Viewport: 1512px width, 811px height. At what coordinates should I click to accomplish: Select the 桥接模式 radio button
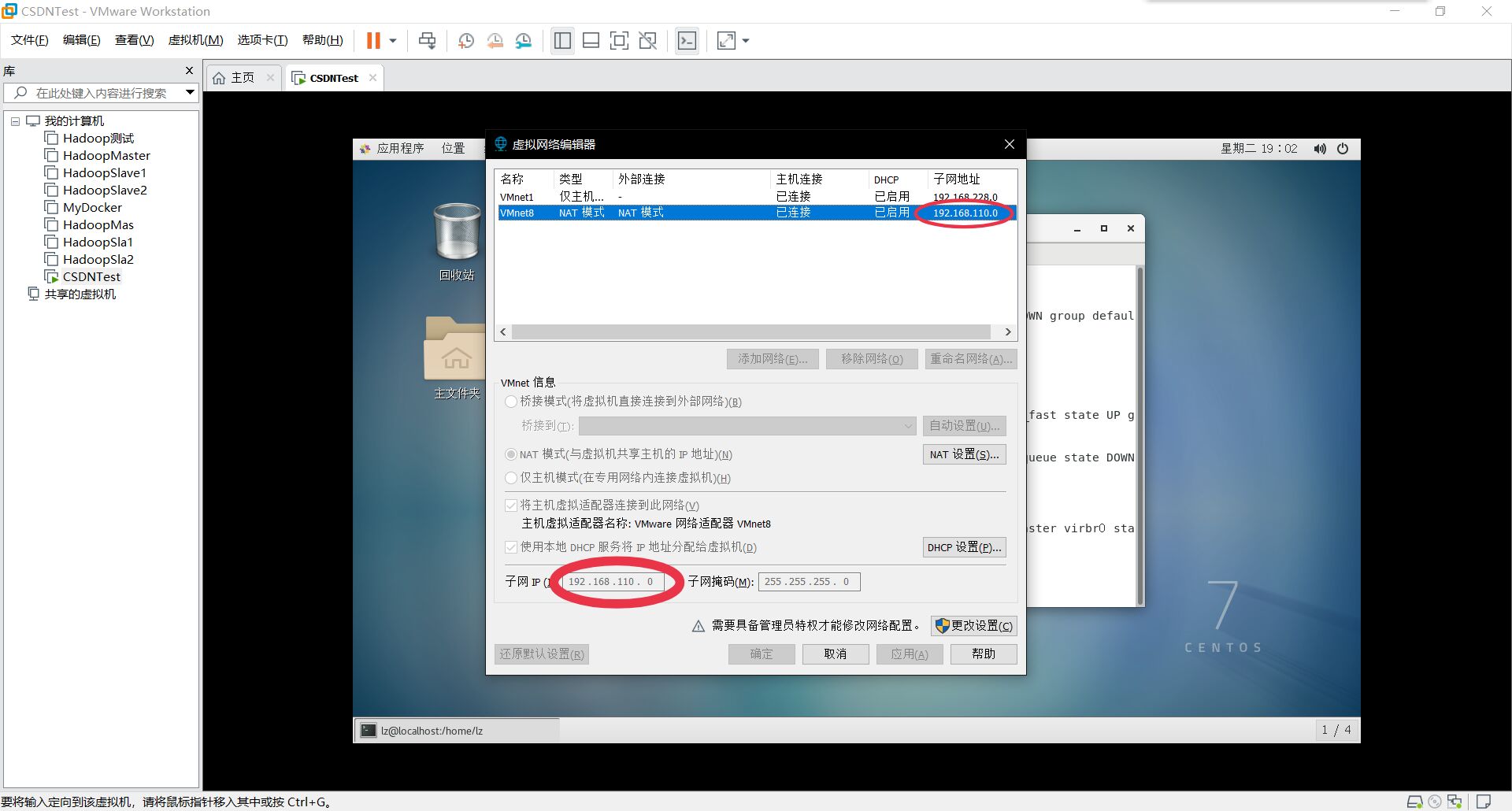click(511, 402)
